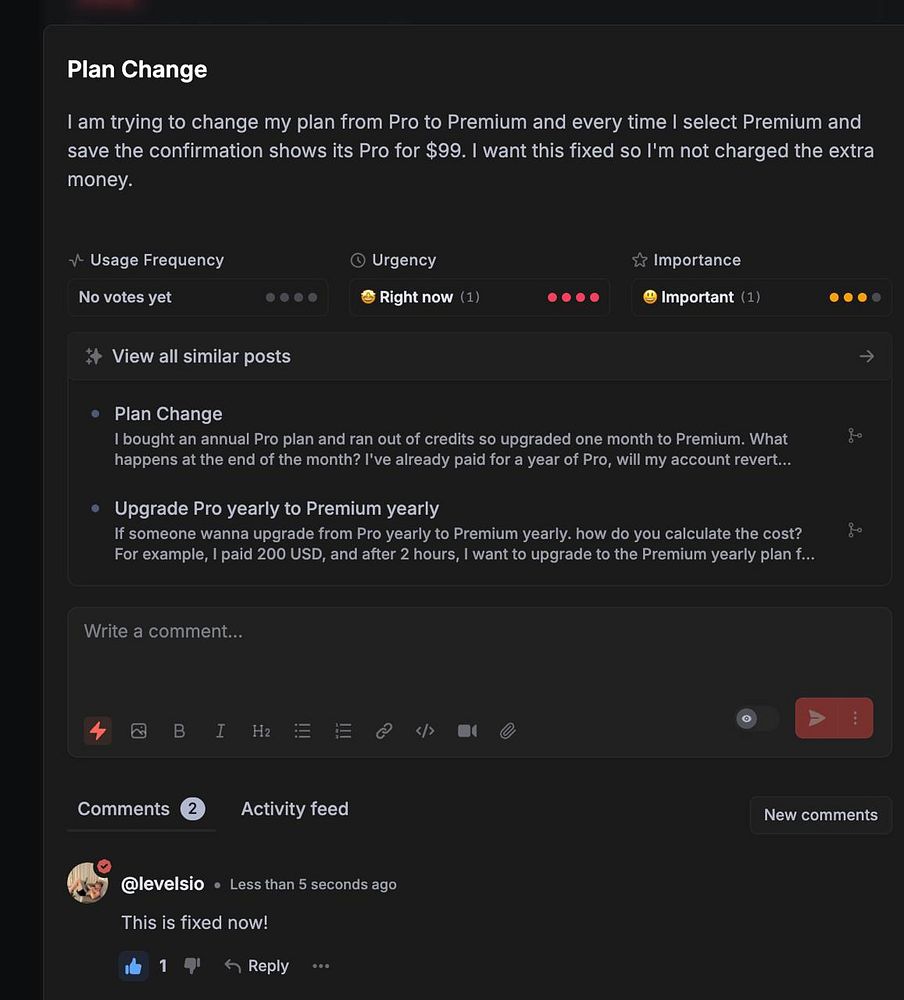Expand View all similar posts arrow
Viewport: 904px width, 1000px height.
[x=867, y=356]
